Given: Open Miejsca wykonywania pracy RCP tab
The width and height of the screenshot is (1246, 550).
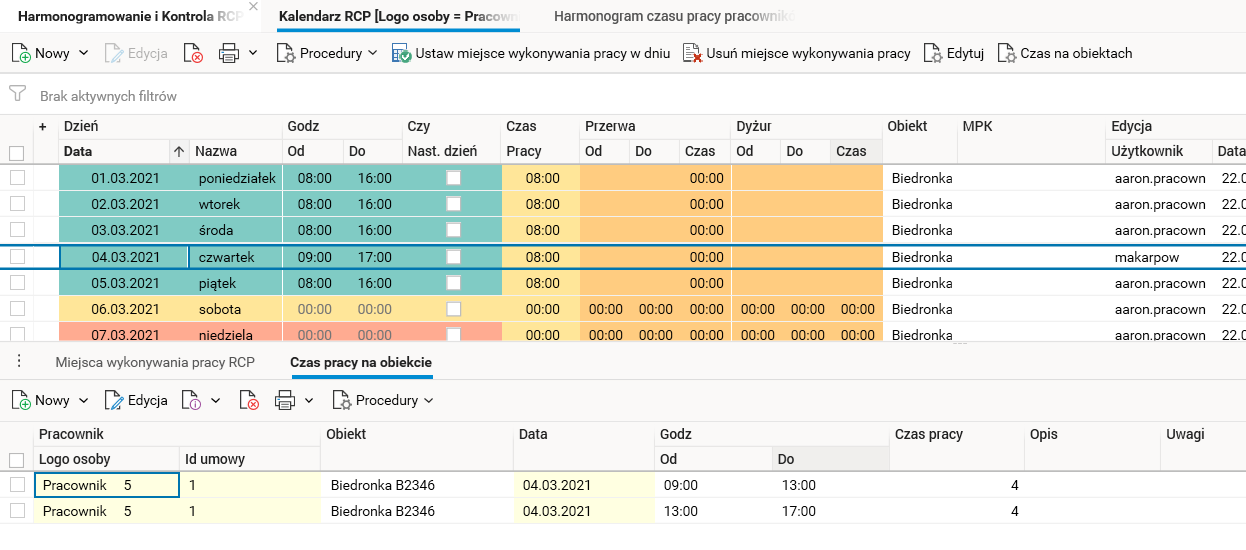Looking at the screenshot, I should (x=155, y=361).
